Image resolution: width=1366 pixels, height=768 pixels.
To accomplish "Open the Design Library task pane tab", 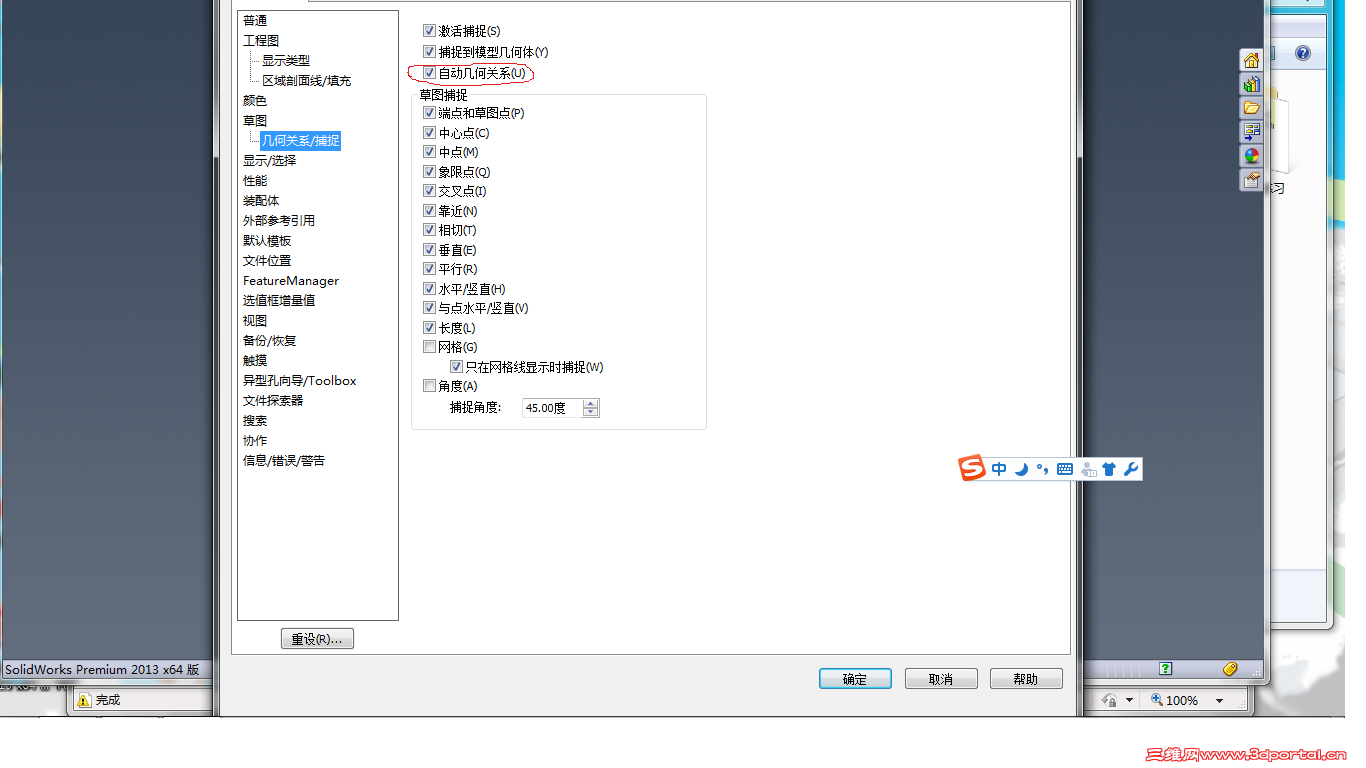I will click(x=1251, y=84).
